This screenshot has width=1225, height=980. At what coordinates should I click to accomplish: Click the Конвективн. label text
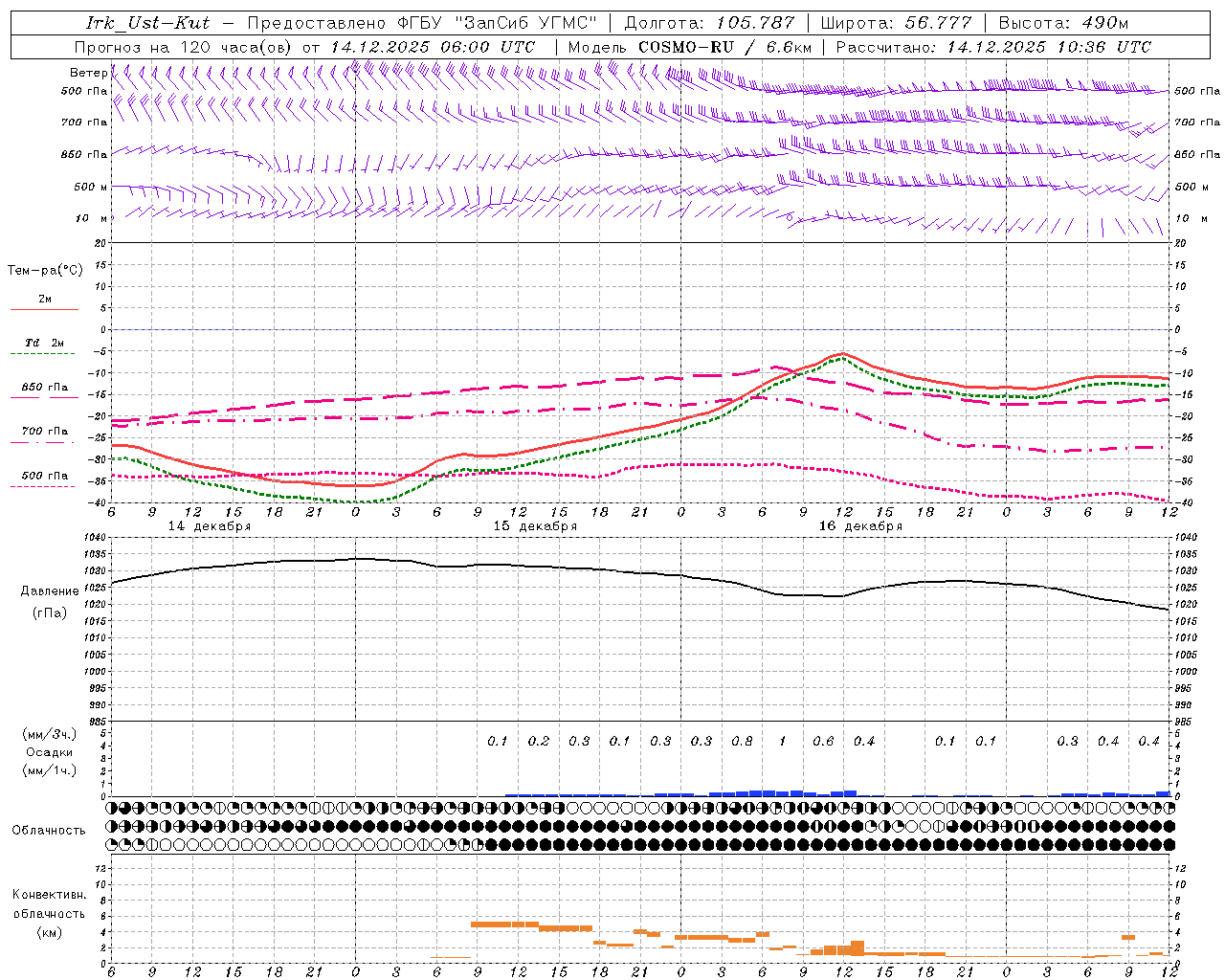point(50,895)
